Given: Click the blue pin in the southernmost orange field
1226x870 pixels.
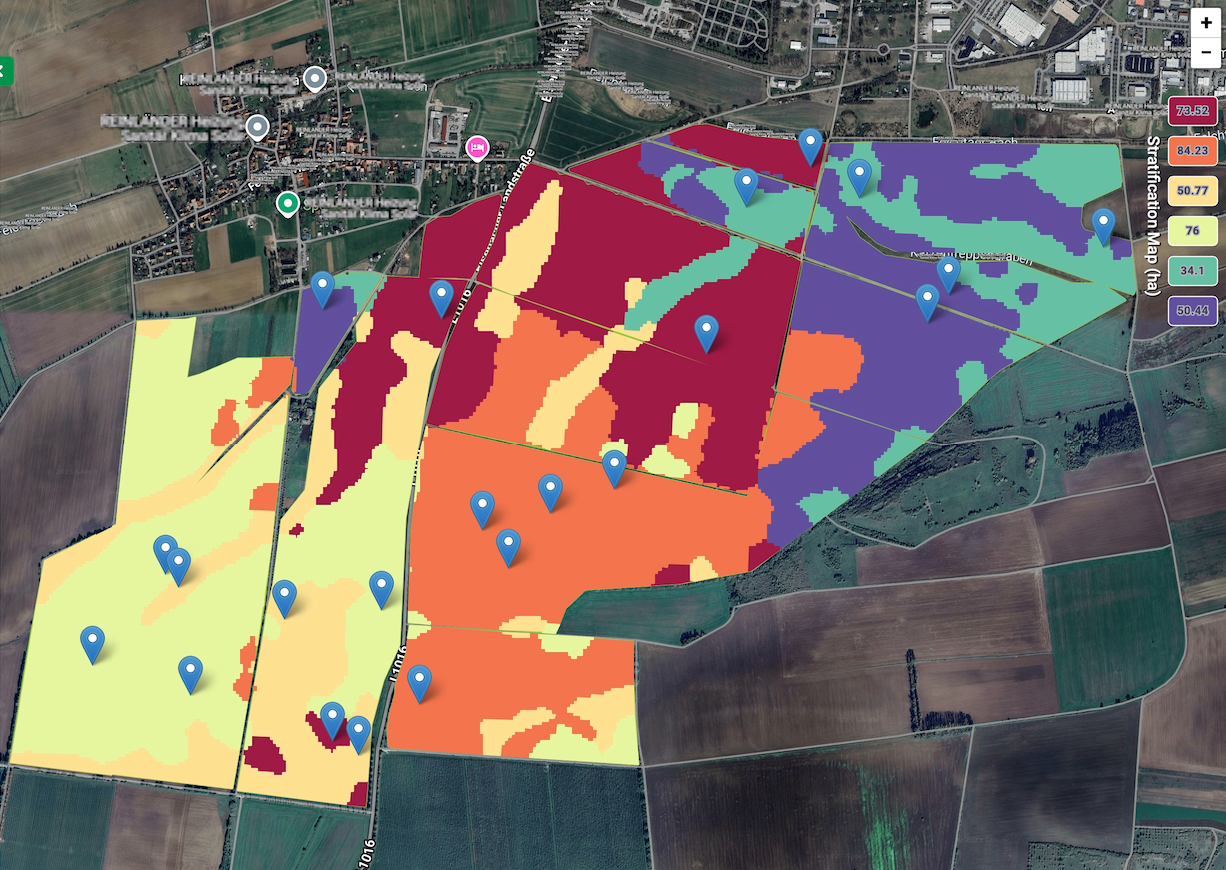Looking at the screenshot, I should [x=420, y=682].
